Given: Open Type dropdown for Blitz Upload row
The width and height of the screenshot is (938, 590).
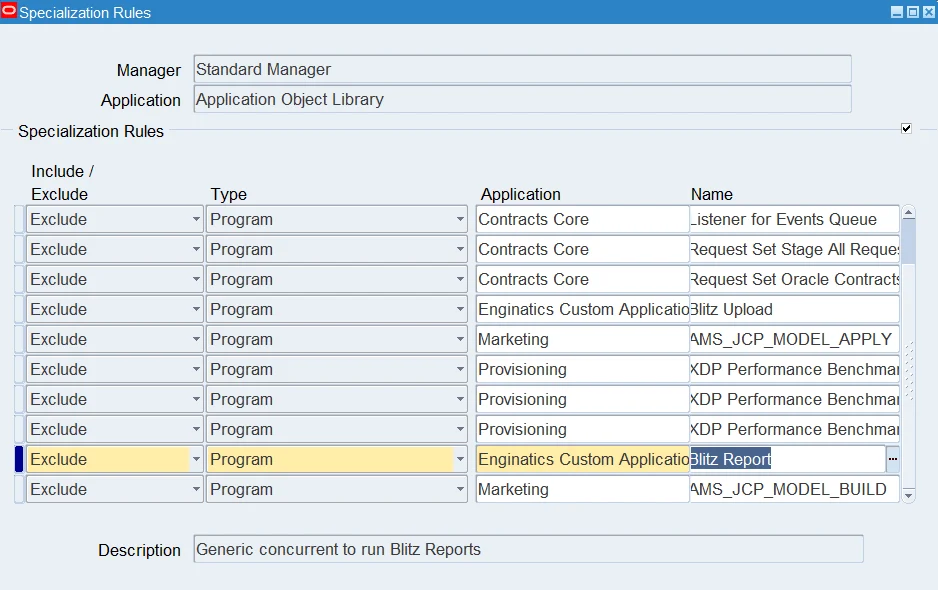Looking at the screenshot, I should 460,309.
